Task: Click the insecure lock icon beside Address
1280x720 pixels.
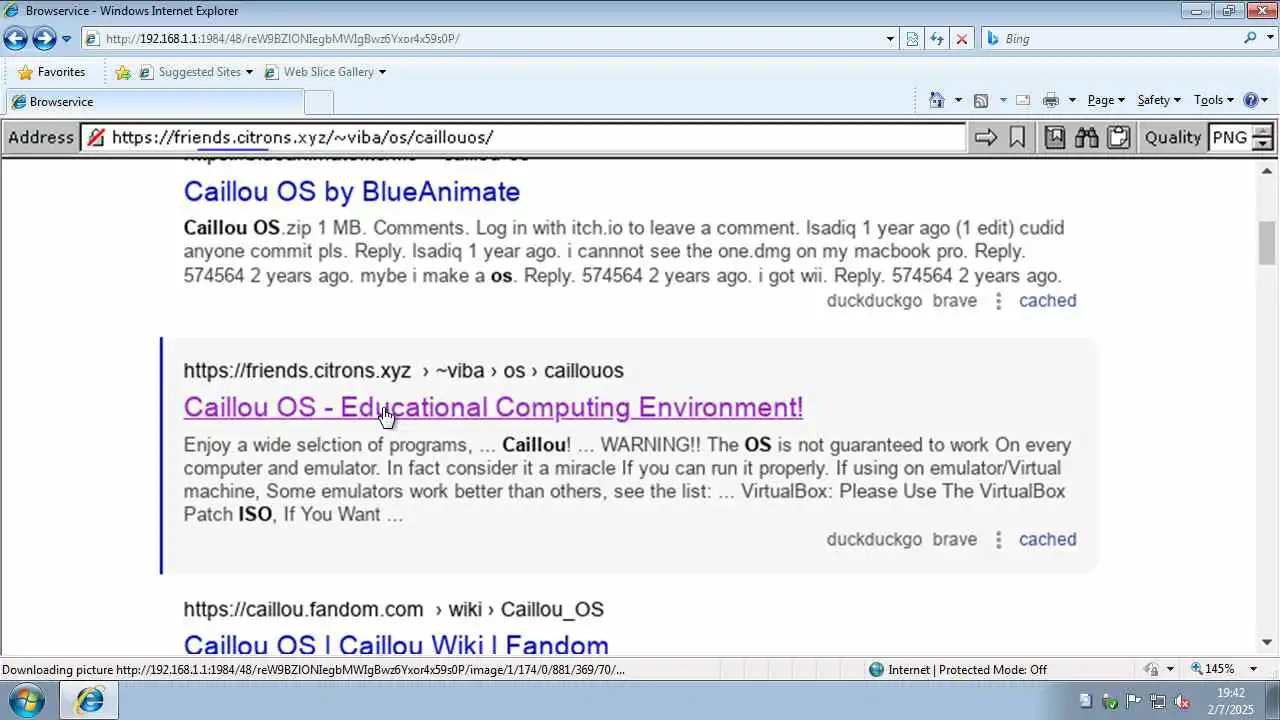Action: pos(96,138)
